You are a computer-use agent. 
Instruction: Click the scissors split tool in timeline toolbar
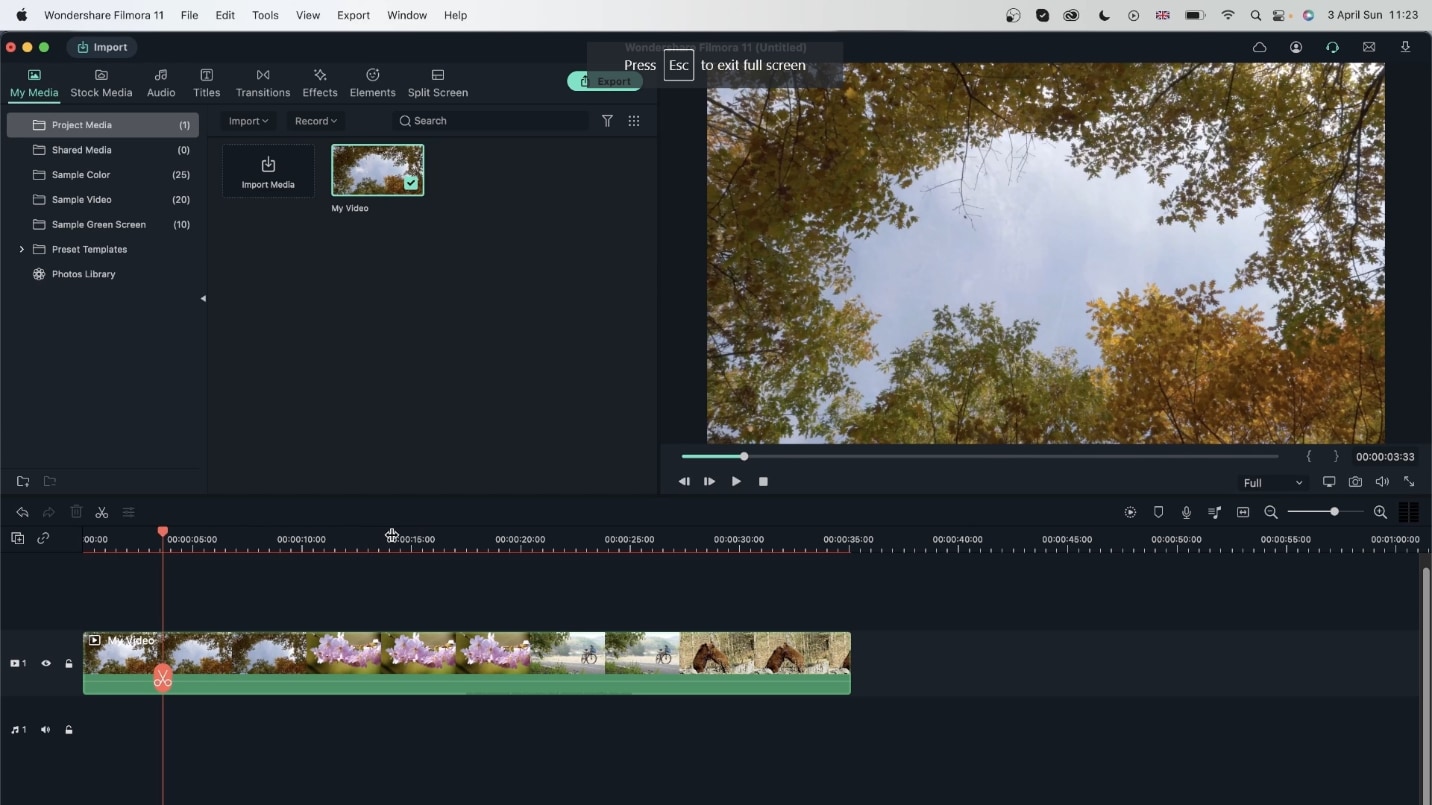[102, 512]
